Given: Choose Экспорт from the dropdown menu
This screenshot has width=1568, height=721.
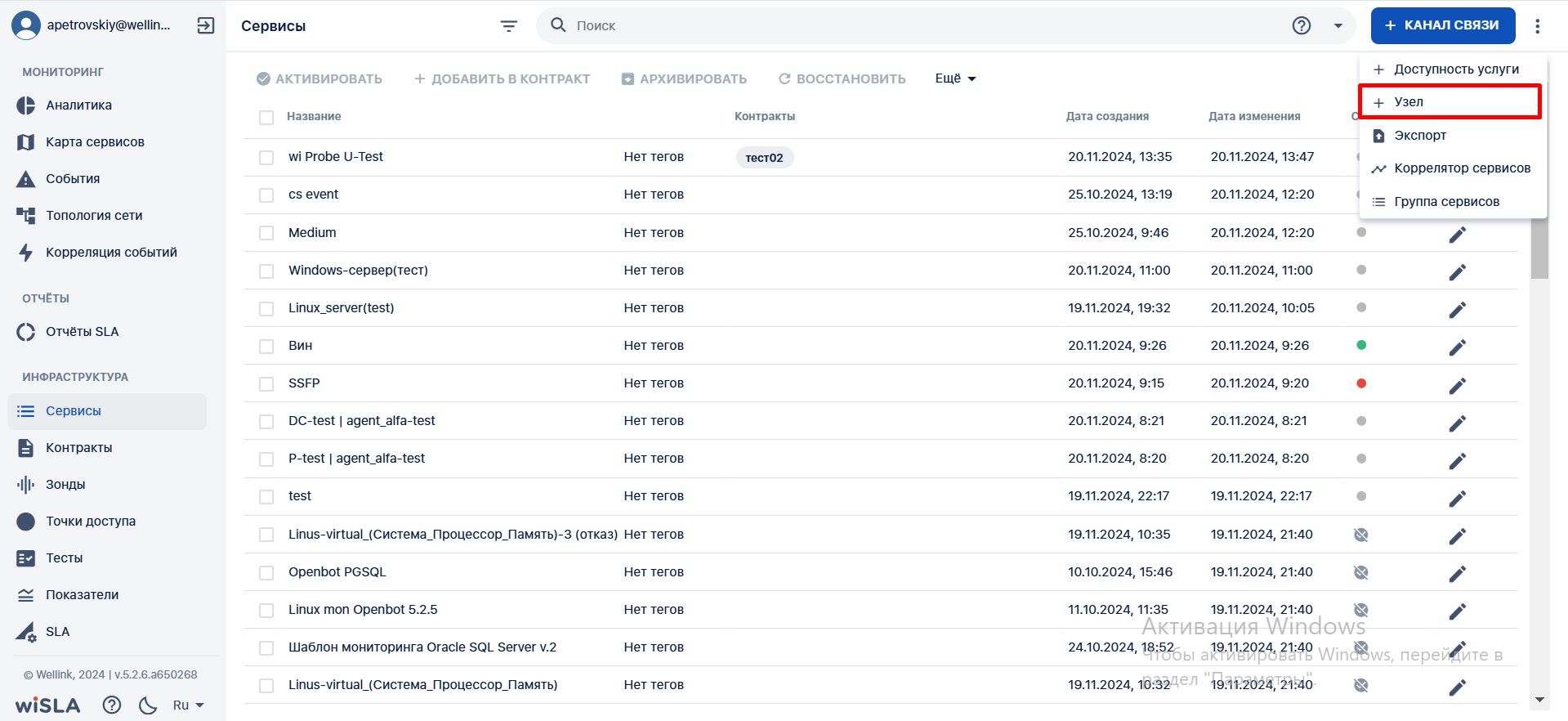Looking at the screenshot, I should [1453, 136].
